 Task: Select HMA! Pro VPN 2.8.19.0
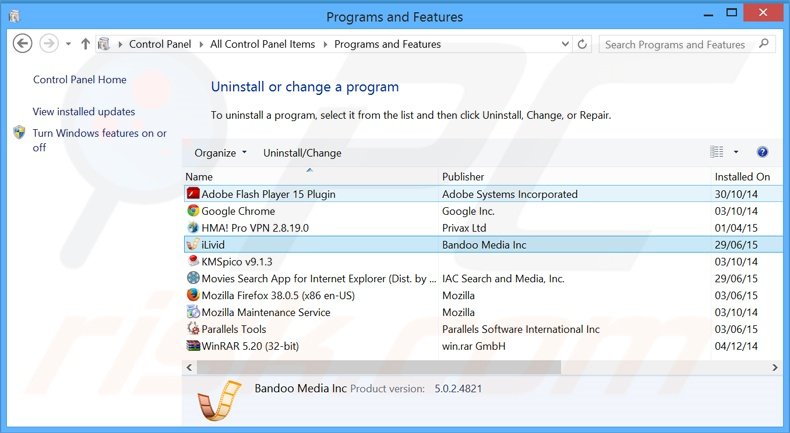(483, 227)
